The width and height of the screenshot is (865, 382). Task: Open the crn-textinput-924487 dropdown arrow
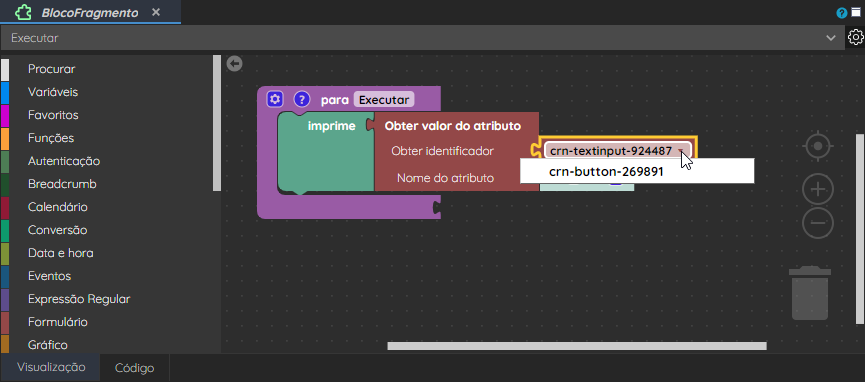coord(682,151)
